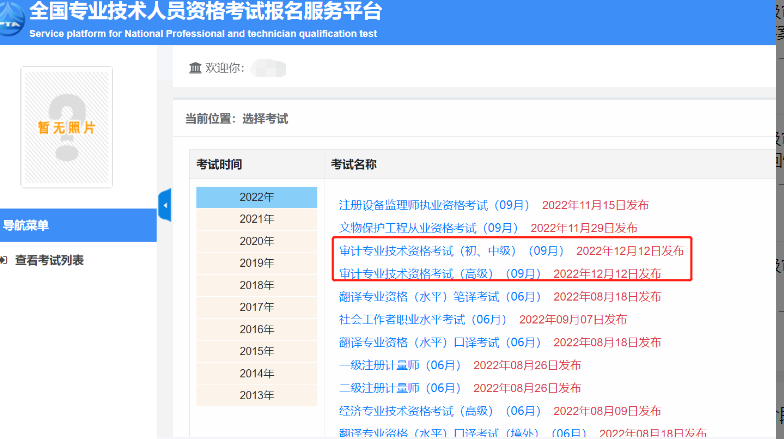This screenshot has width=784, height=439.
Task: Open 审计专业技术资格考试（高级）link
Action: (x=440, y=273)
